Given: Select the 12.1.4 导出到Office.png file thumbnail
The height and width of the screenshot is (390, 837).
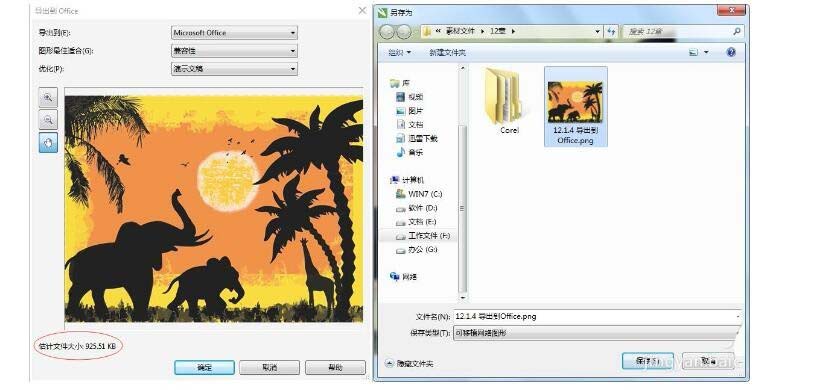Looking at the screenshot, I should pos(575,107).
